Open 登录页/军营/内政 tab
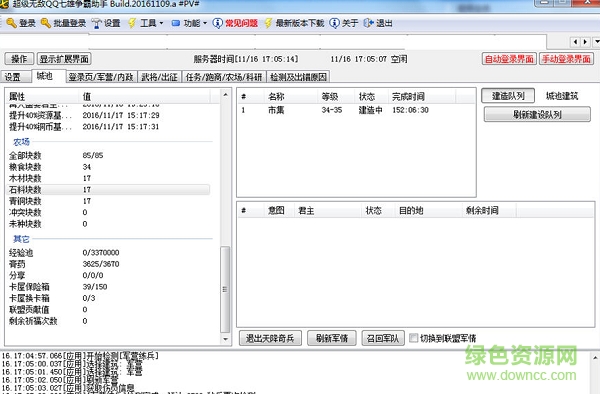 coord(101,77)
